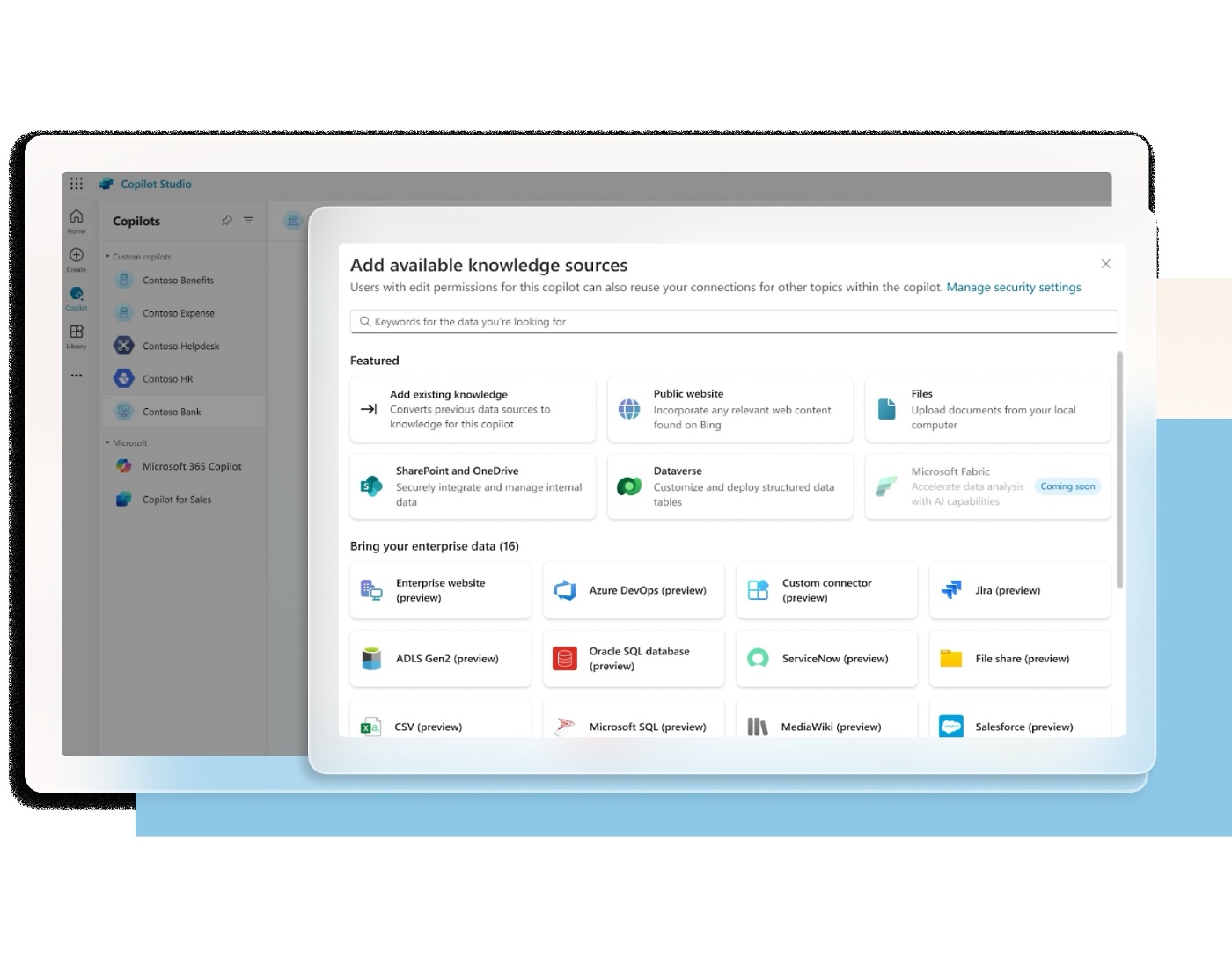
Task: Select the Contoso Bank copilot
Action: (183, 412)
